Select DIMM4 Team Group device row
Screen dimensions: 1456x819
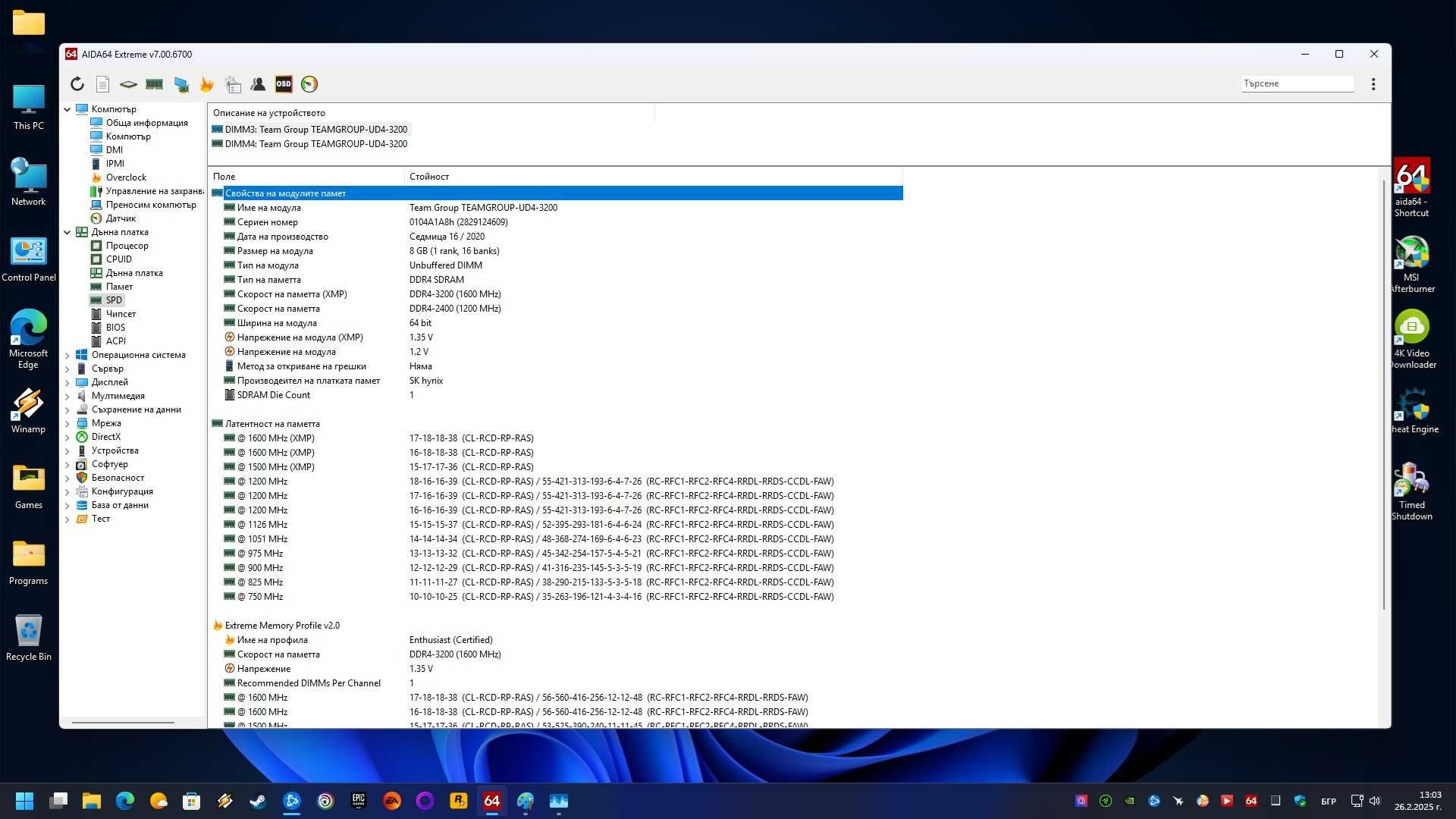309,144
